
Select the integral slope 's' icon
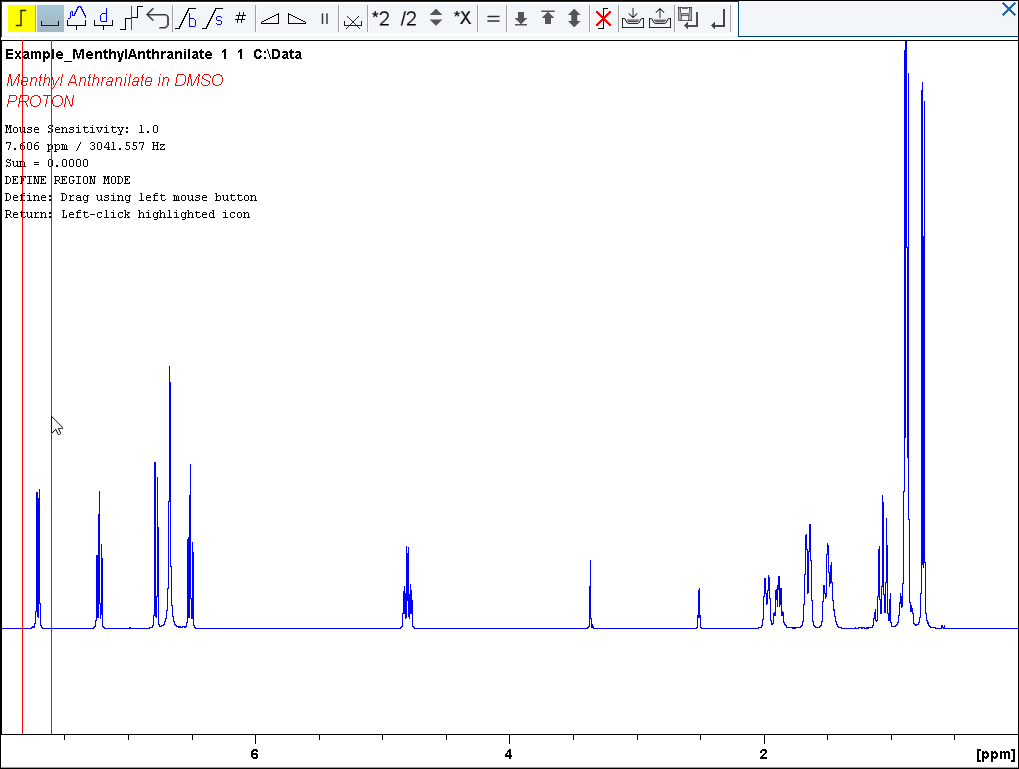coord(213,18)
